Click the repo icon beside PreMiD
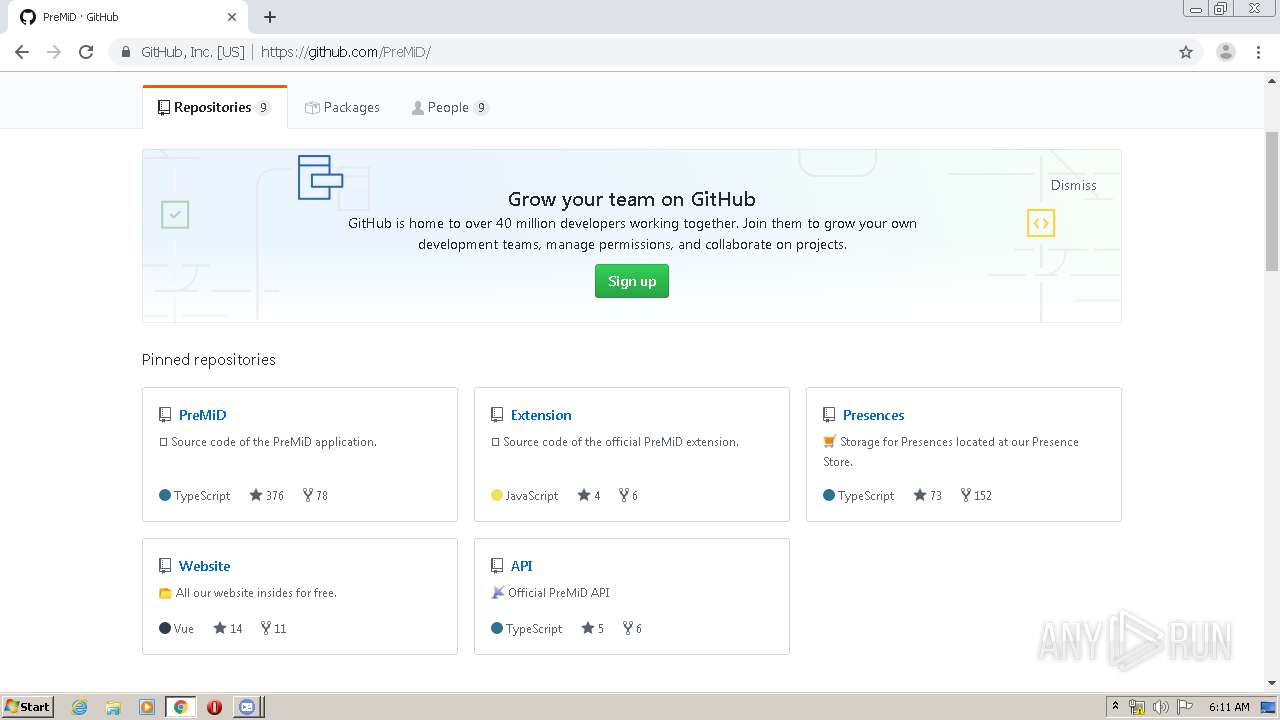The width and height of the screenshot is (1280, 720). (165, 415)
